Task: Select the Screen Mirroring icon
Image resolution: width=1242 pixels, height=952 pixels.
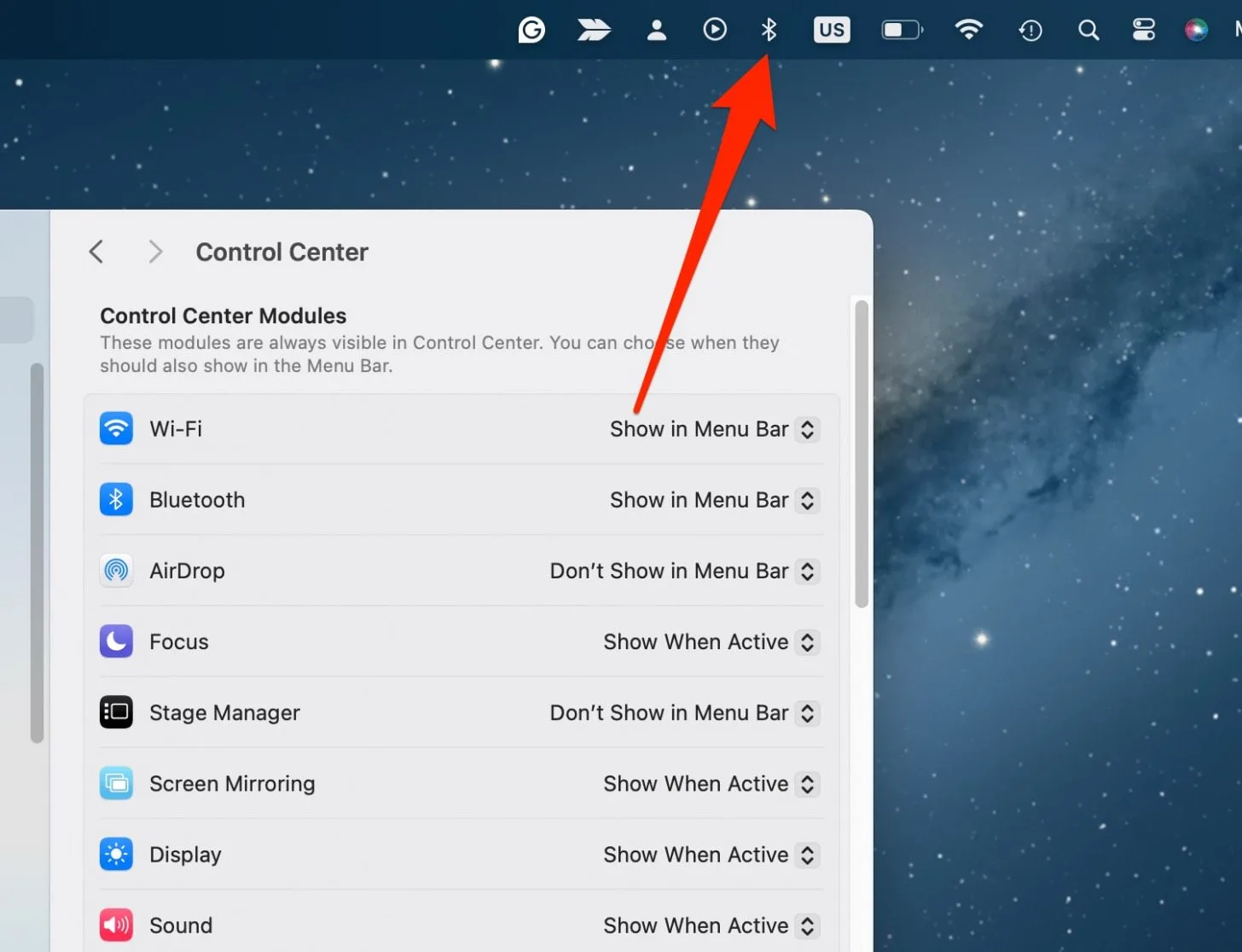Action: [x=116, y=783]
